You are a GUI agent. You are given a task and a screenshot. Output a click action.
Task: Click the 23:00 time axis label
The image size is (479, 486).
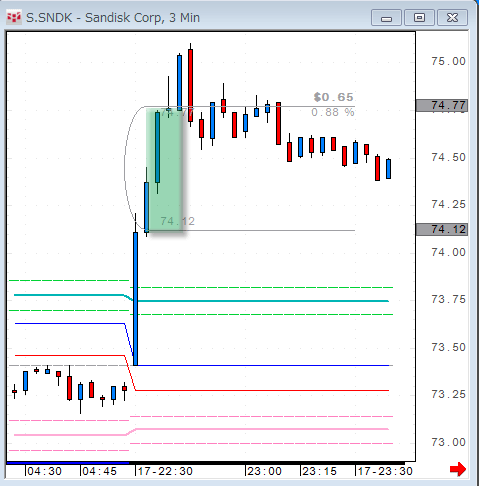tap(265, 471)
